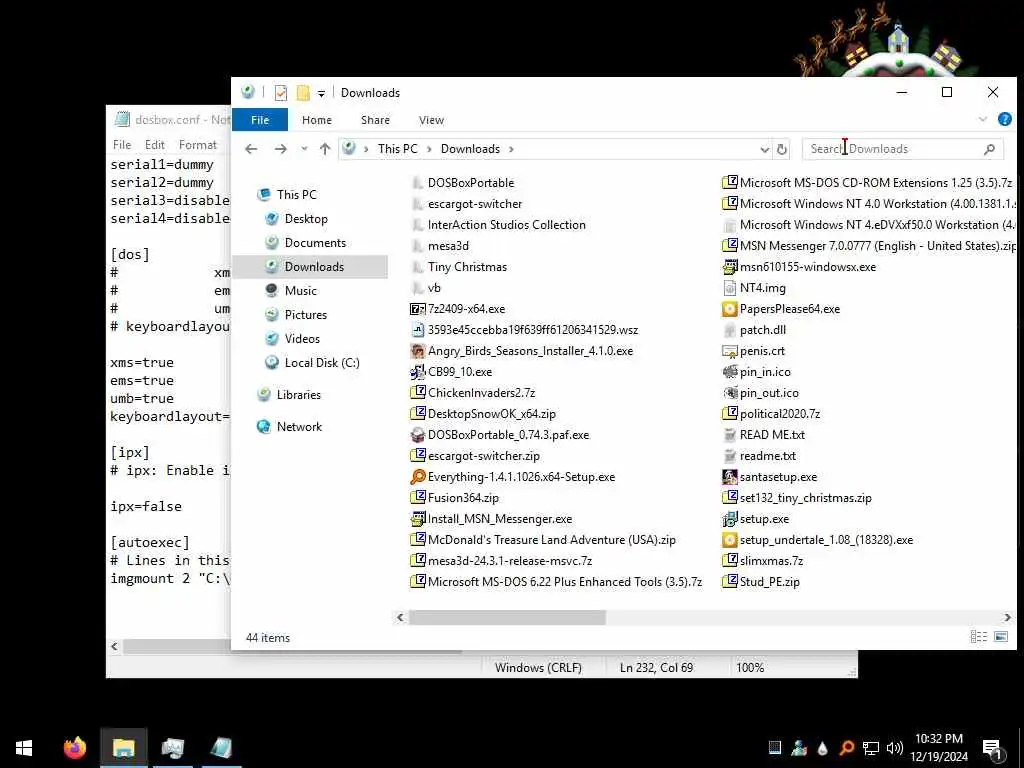1024x768 pixels.
Task: Select the pin_in.ico file icon
Action: tap(729, 372)
